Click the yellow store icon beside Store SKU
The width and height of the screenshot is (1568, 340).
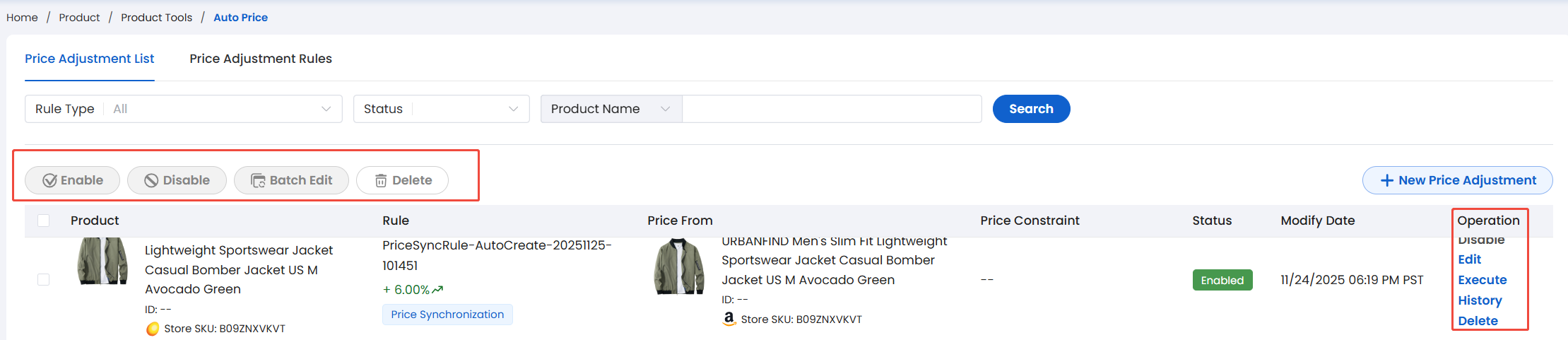(x=153, y=329)
